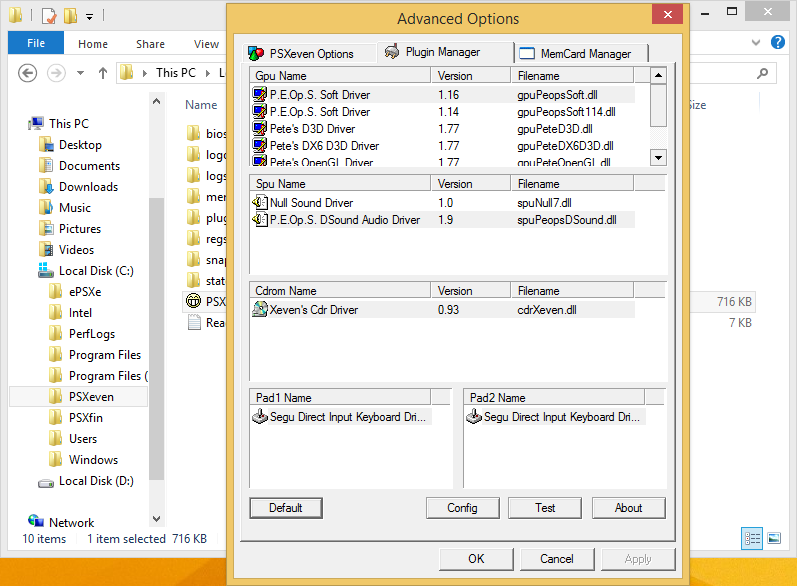Sort files by the Name column
The image size is (797, 586).
coord(201,105)
